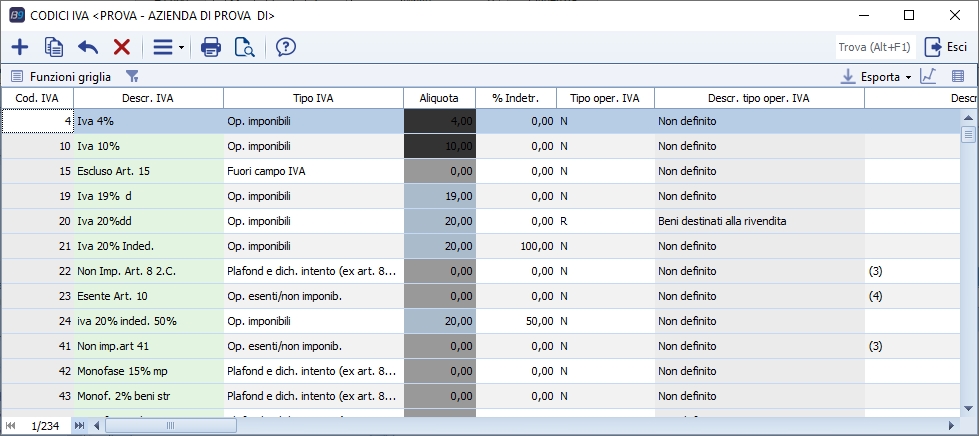Click the Print icon
Image resolution: width=979 pixels, height=436 pixels.
coord(211,47)
